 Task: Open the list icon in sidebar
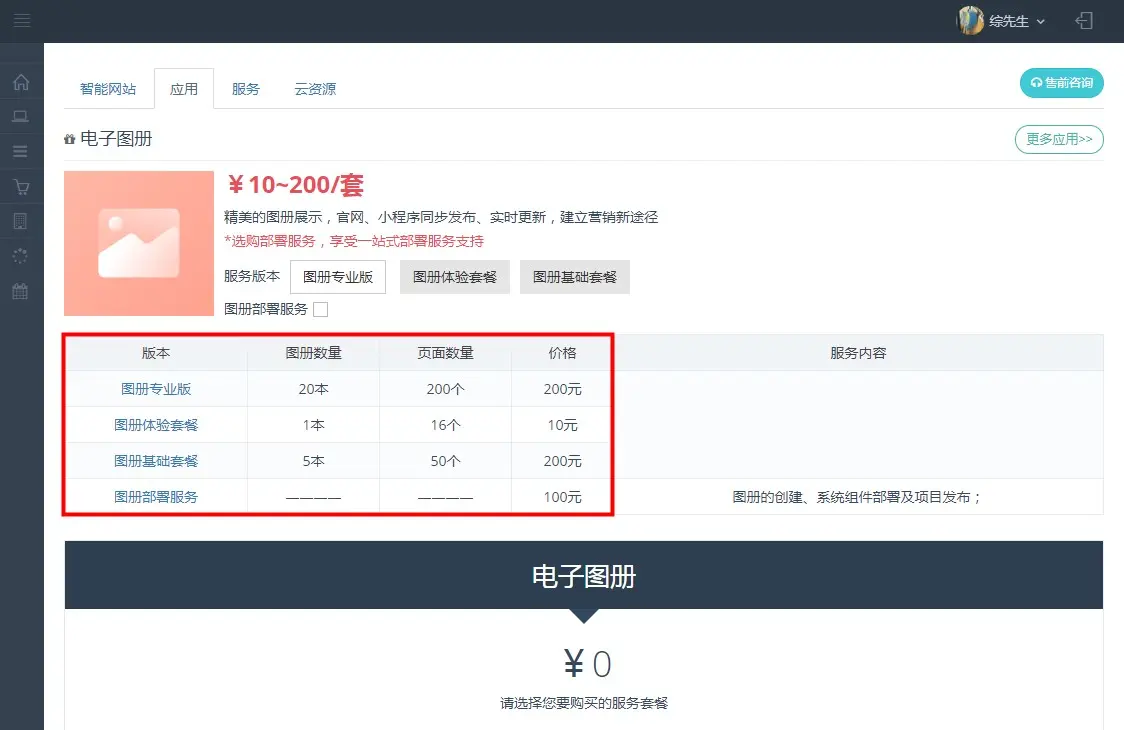point(20,152)
